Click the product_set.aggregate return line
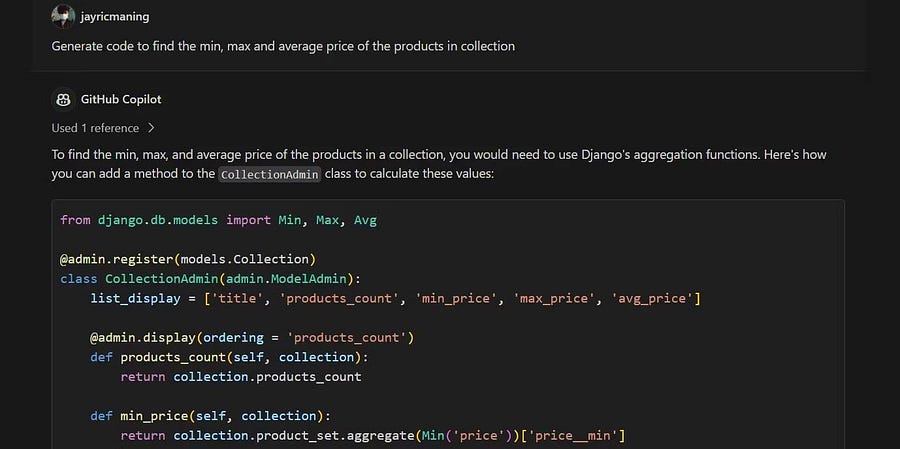Image resolution: width=900 pixels, height=449 pixels. coord(372,435)
